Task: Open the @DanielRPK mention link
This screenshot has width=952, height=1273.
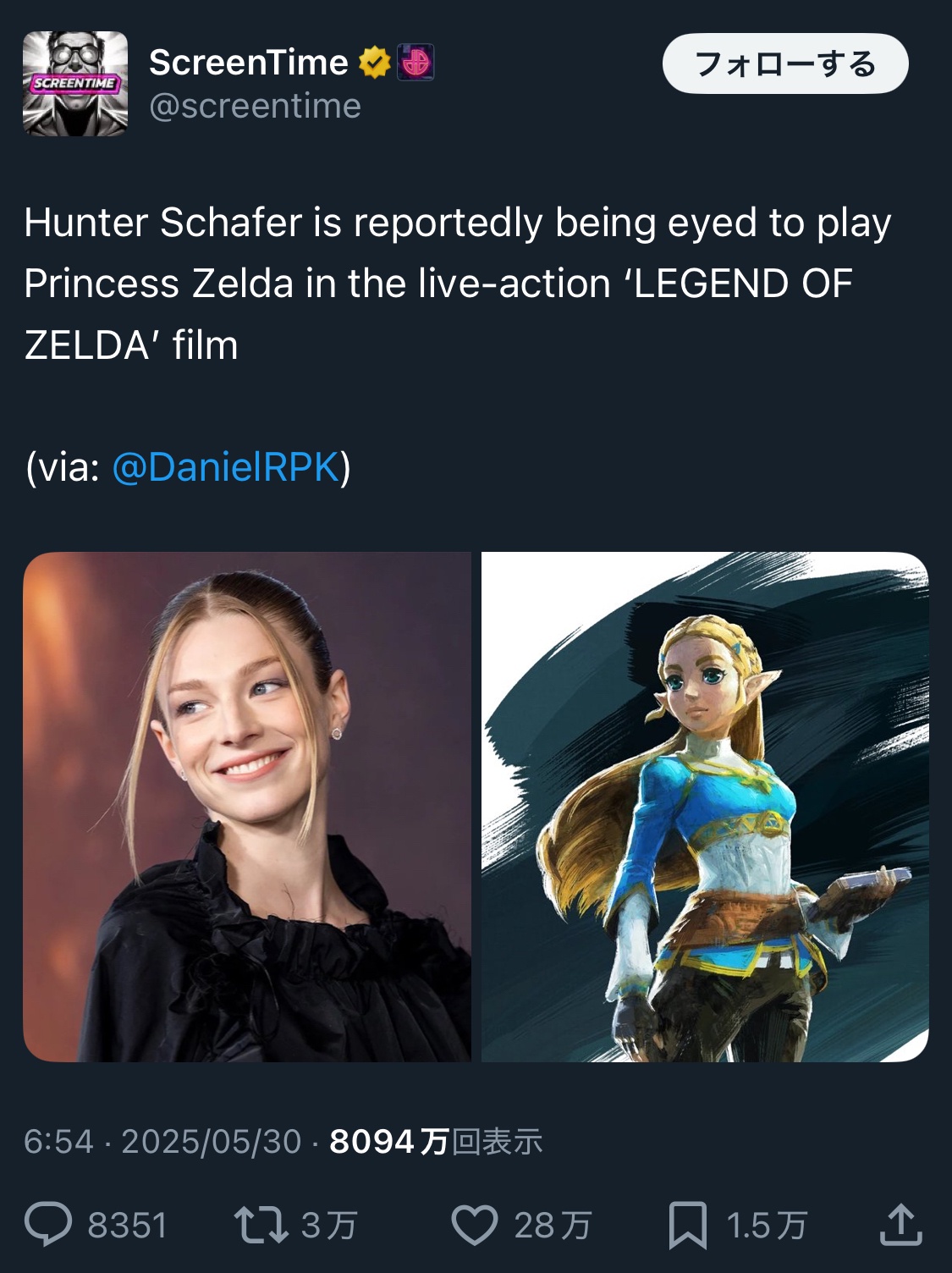Action: pyautogui.click(x=225, y=466)
